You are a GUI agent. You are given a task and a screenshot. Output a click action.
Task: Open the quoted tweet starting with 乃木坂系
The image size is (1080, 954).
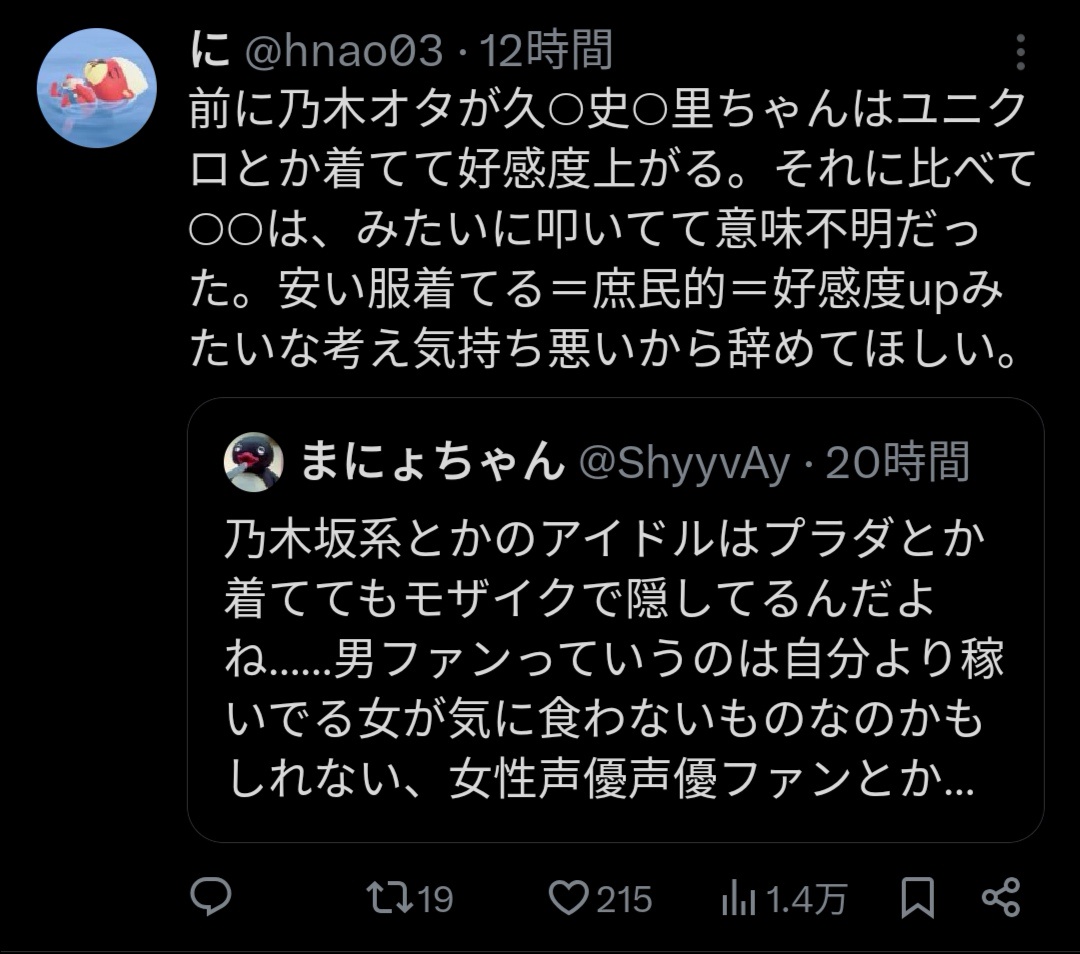(x=614, y=660)
